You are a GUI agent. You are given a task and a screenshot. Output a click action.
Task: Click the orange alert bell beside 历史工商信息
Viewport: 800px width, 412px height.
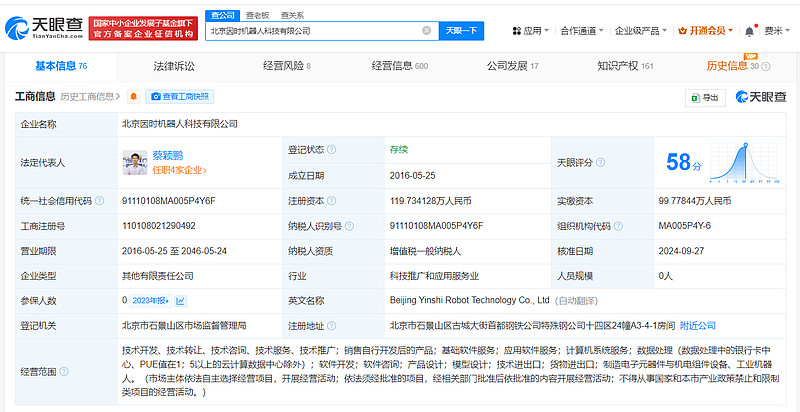tap(134, 96)
